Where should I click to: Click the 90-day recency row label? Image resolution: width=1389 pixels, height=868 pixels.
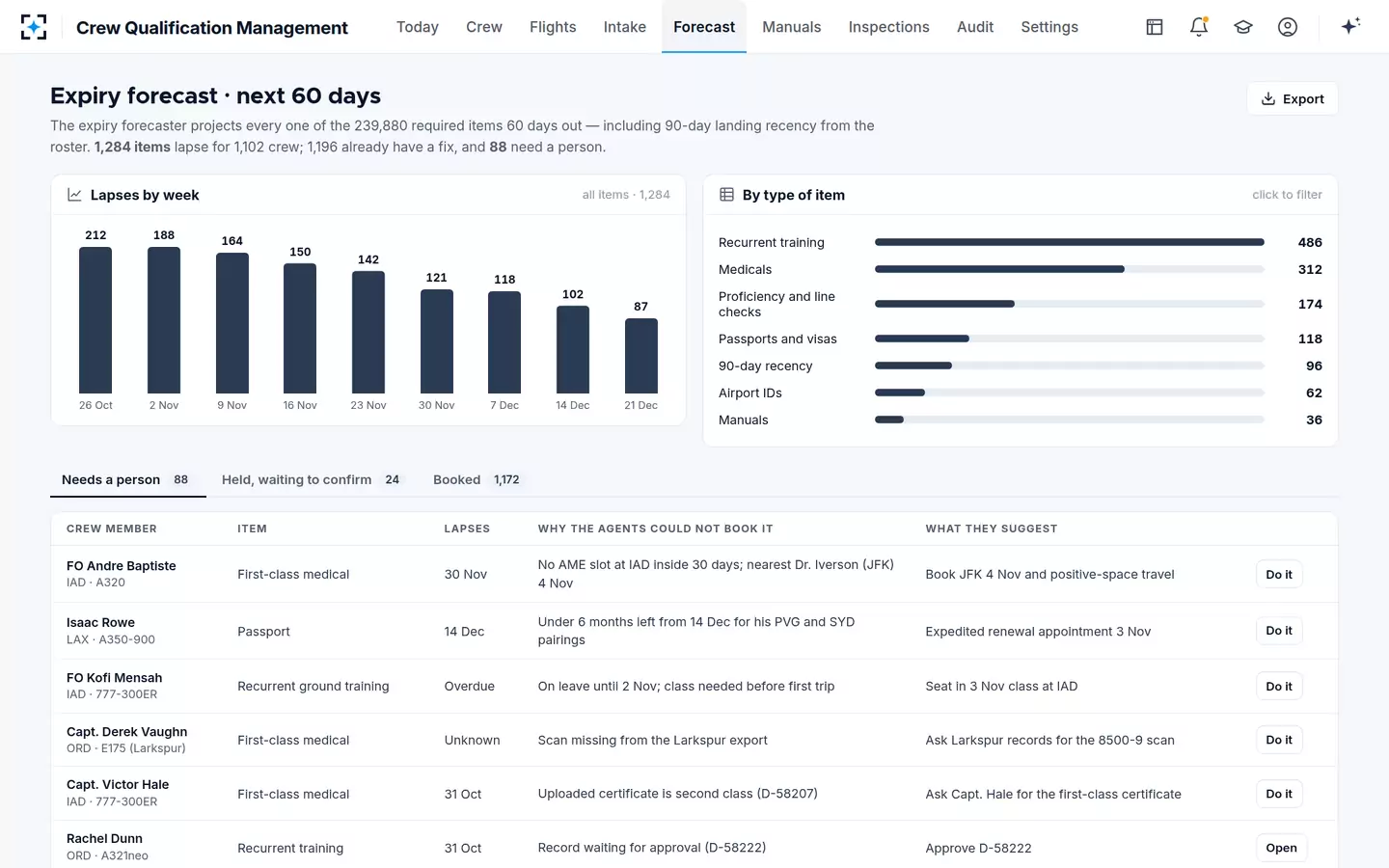(766, 366)
